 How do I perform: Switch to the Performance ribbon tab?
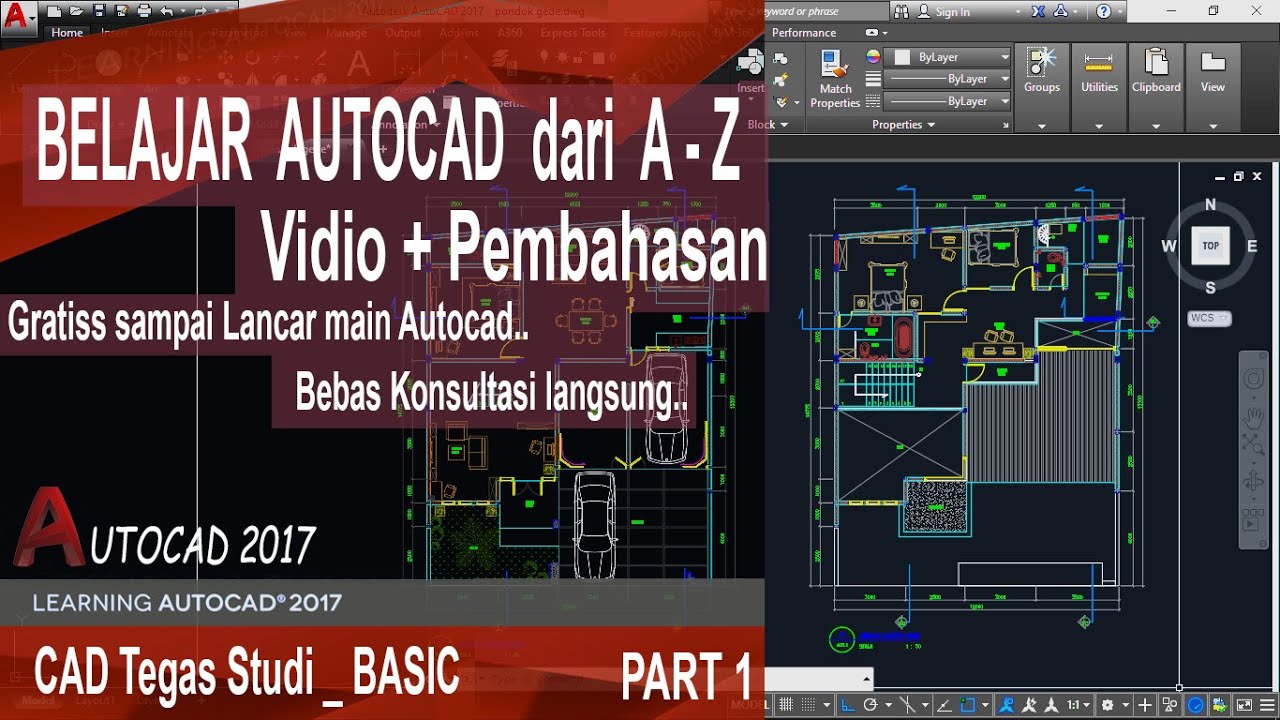point(804,32)
